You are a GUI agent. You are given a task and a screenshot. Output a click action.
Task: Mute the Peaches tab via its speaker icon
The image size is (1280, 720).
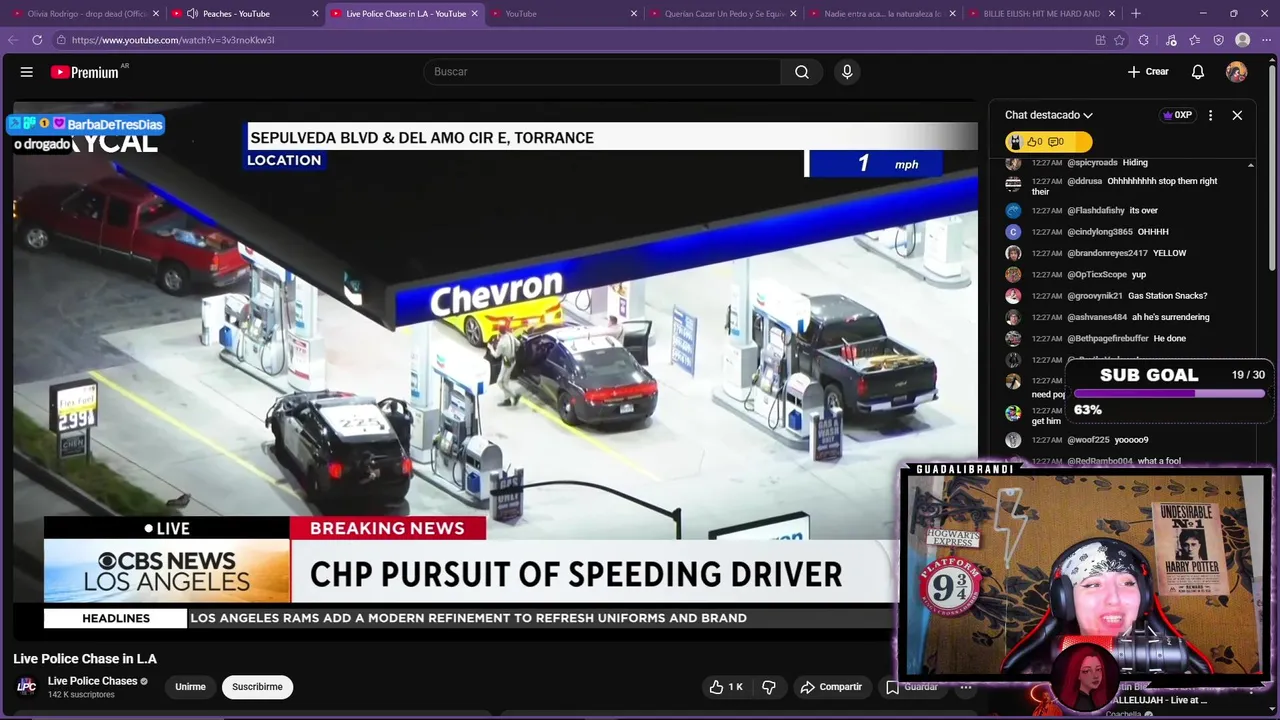(x=192, y=14)
